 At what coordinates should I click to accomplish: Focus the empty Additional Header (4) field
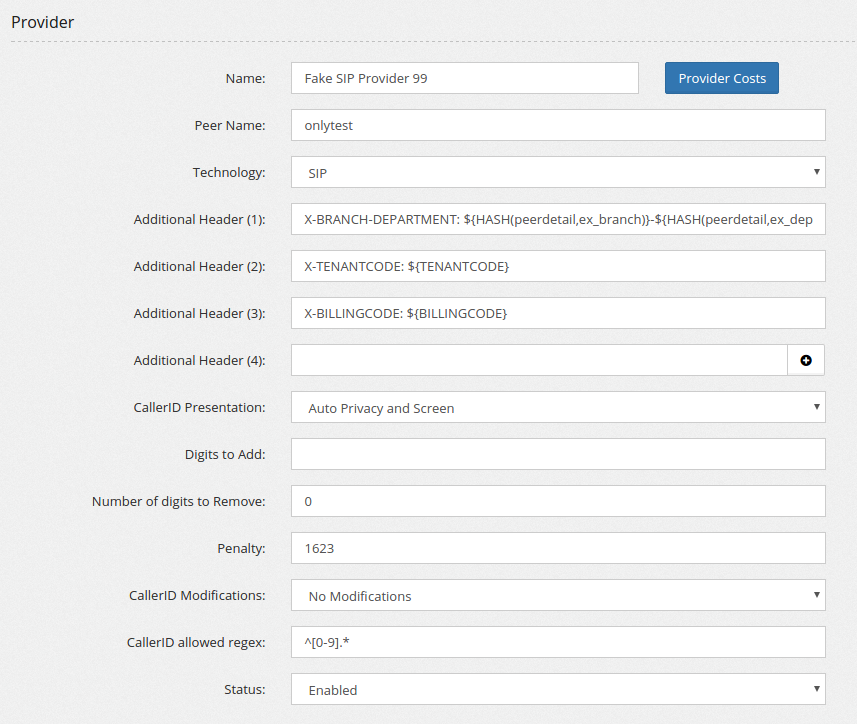539,360
